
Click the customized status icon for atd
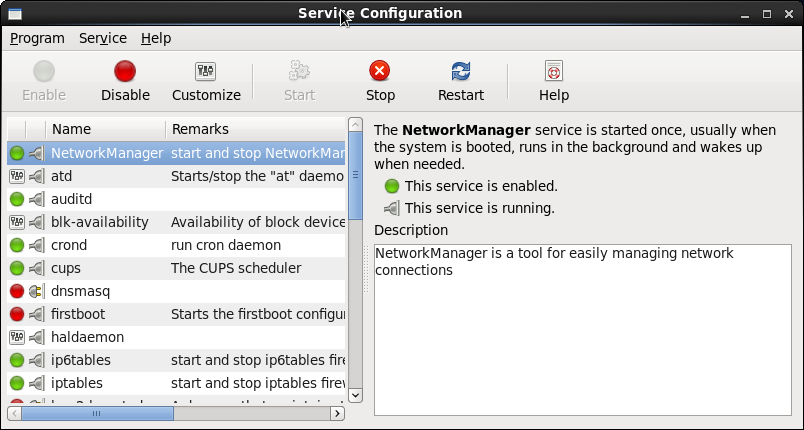coord(17,176)
